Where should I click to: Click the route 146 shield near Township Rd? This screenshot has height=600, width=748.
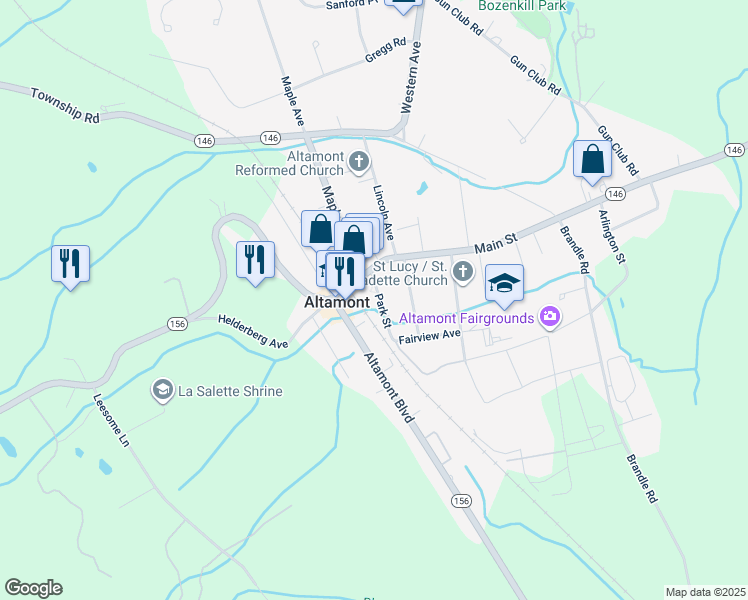[x=205, y=141]
